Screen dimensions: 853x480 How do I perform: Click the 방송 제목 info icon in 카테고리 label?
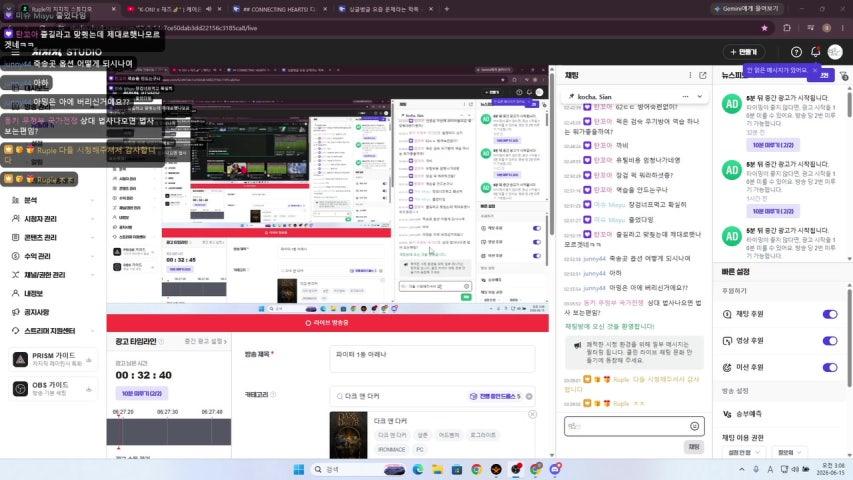point(273,395)
